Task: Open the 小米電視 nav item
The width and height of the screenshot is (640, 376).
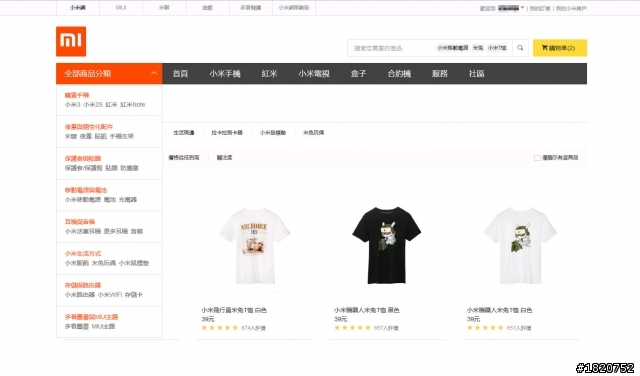Action: pos(313,73)
